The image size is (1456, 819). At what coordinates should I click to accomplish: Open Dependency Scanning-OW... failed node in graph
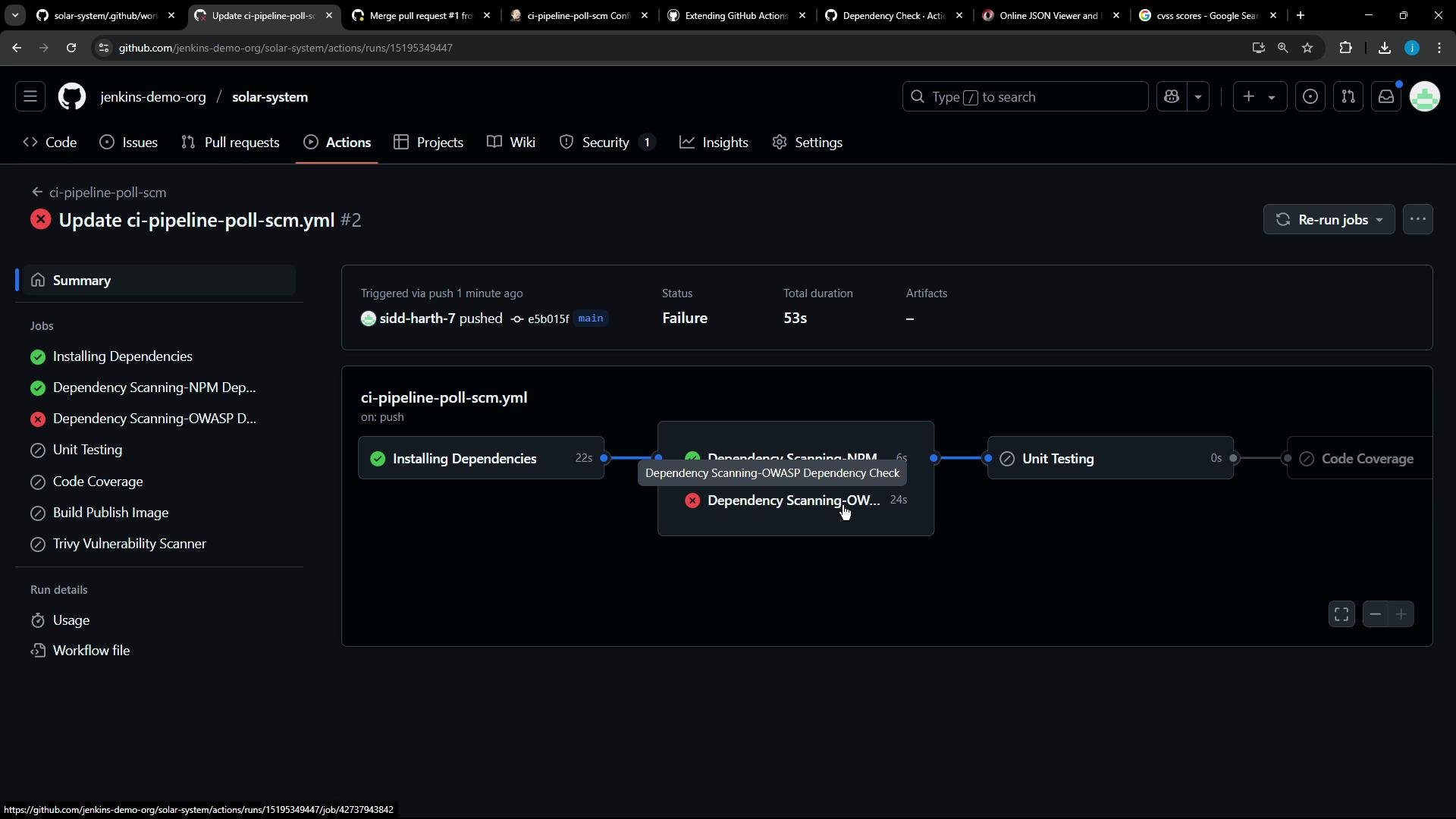point(795,500)
